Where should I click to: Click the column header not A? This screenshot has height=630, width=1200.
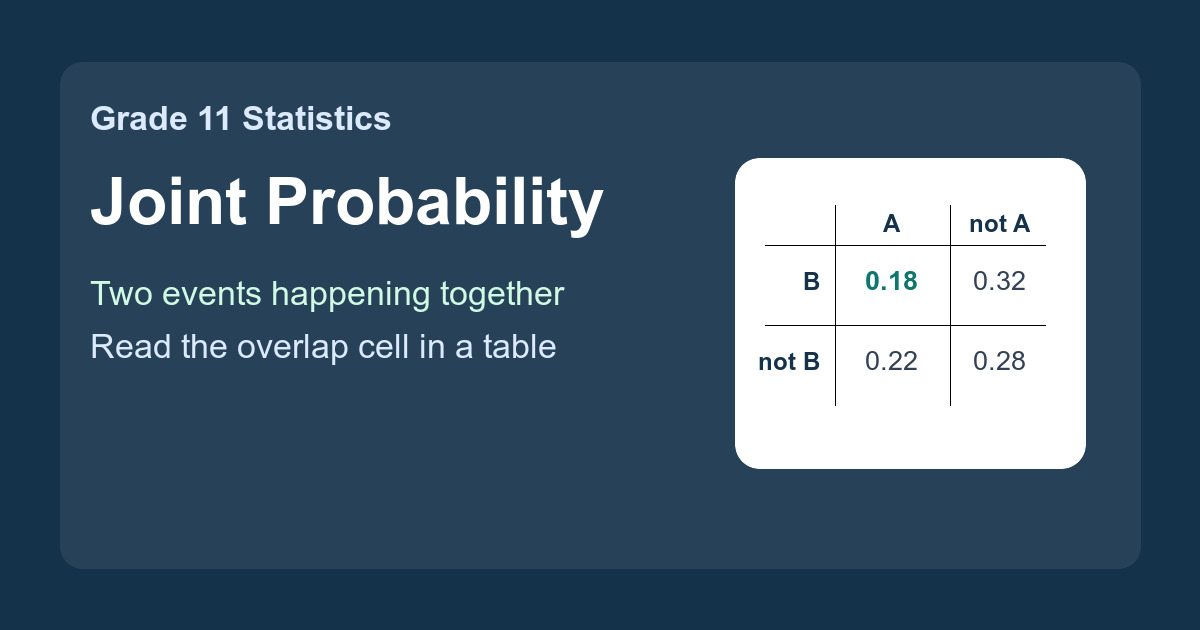click(999, 224)
